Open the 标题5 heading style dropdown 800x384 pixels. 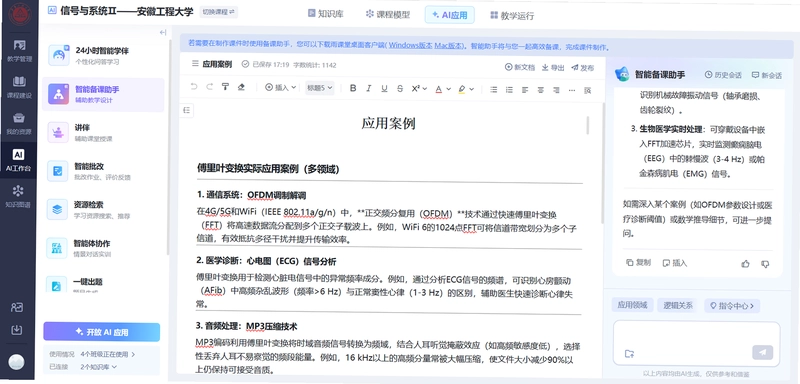point(319,88)
